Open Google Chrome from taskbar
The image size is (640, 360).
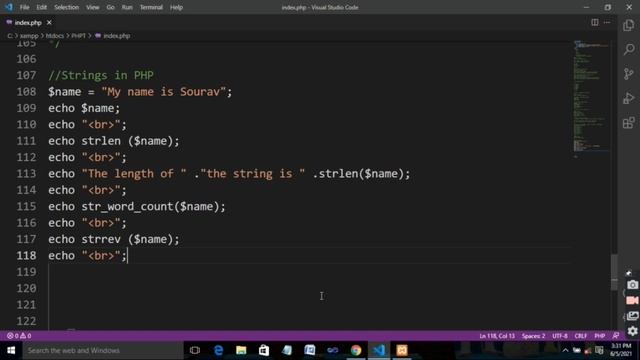pos(356,350)
